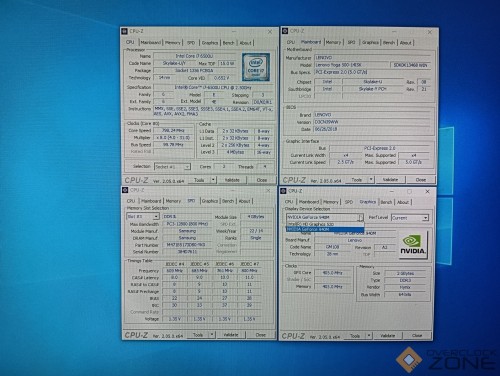This screenshot has height=376, width=500.
Task: Click Validate in the SPD window
Action: pyautogui.click(x=231, y=334)
